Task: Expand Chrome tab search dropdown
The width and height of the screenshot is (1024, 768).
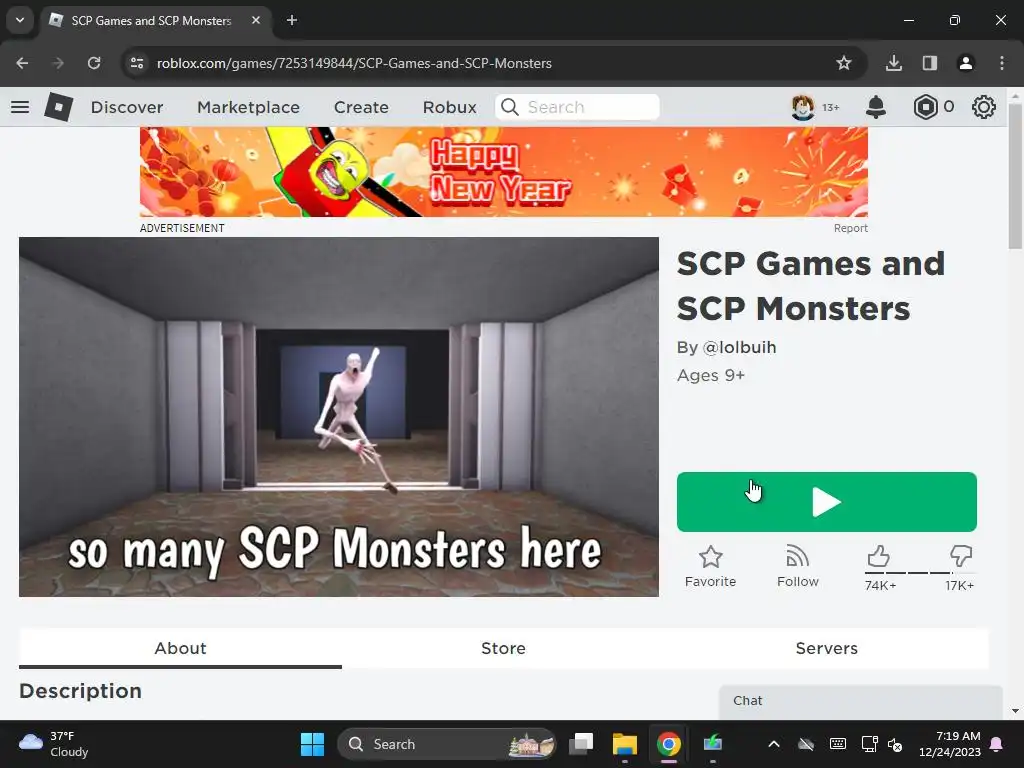Action: point(20,20)
